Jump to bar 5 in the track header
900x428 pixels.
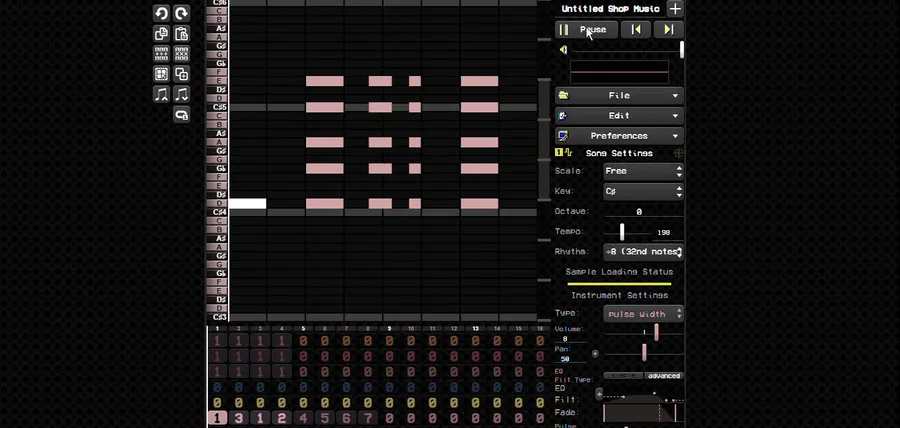click(303, 329)
